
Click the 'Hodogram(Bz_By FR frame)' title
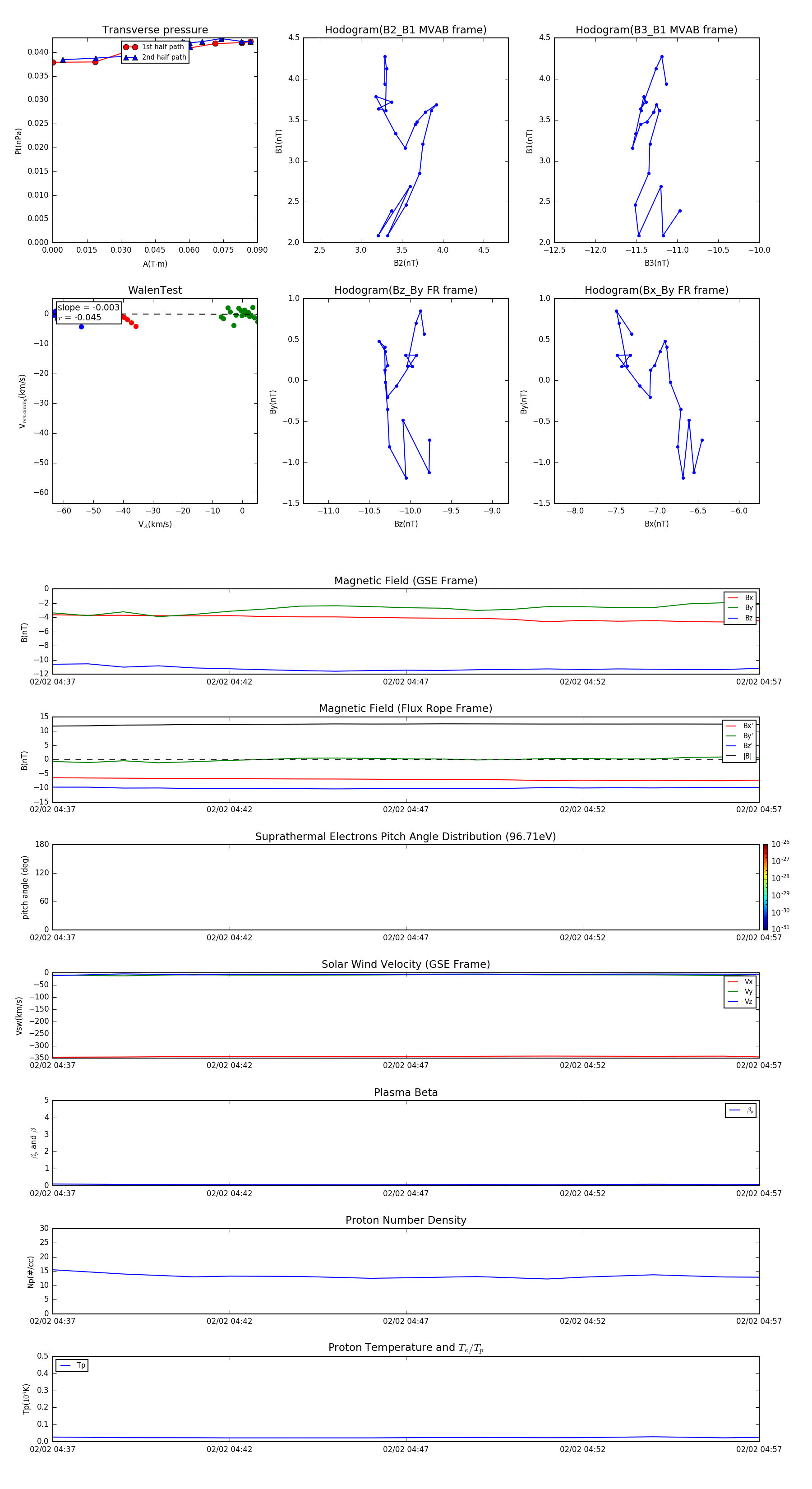click(406, 290)
